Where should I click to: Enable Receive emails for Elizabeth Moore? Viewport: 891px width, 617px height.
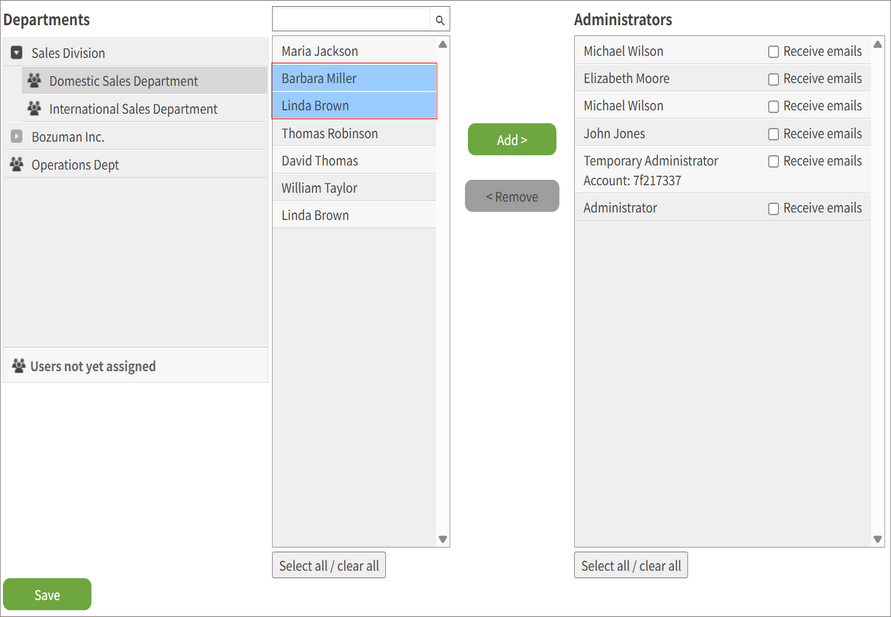[x=773, y=78]
